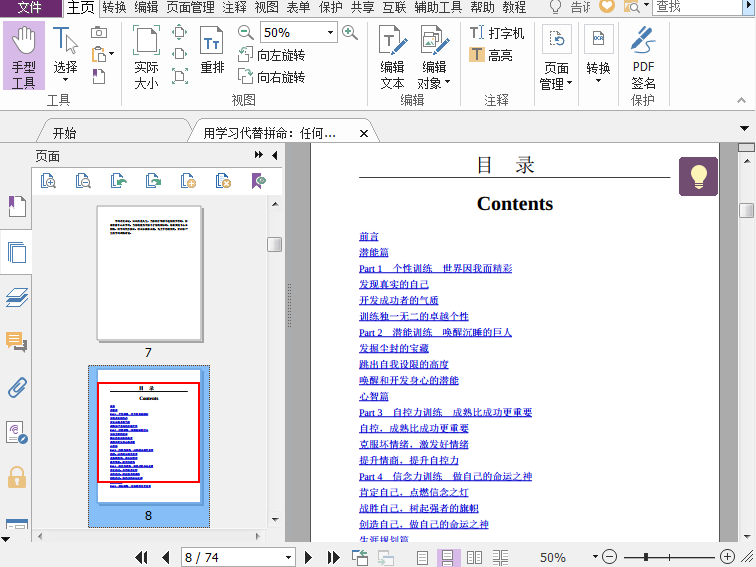Viewport: 756px width, 567px height.
Task: Open link 心智篇
Action: tap(374, 396)
